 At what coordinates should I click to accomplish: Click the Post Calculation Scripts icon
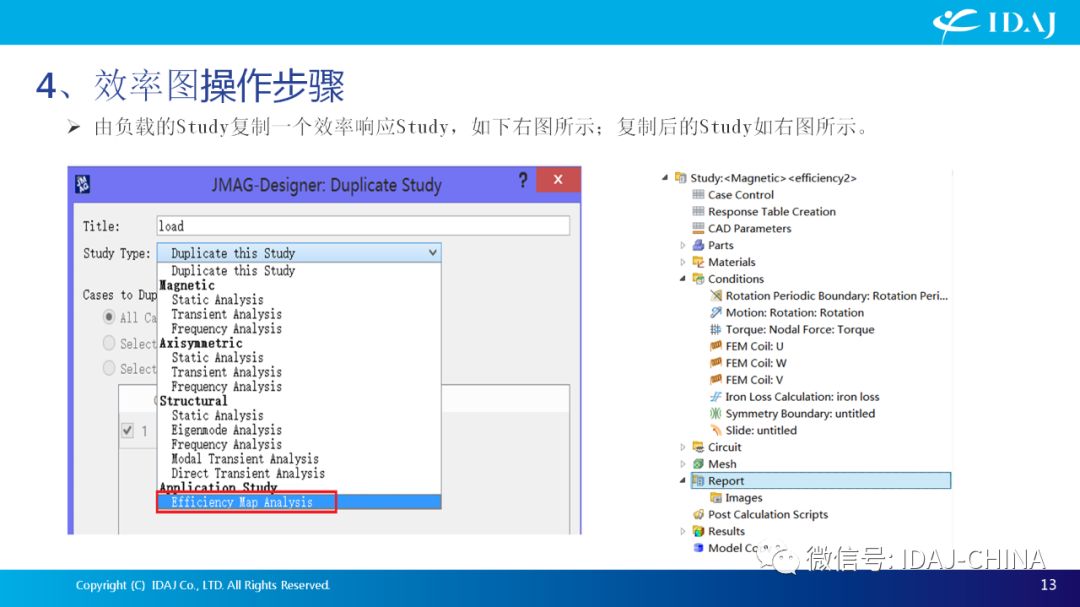[x=698, y=514]
